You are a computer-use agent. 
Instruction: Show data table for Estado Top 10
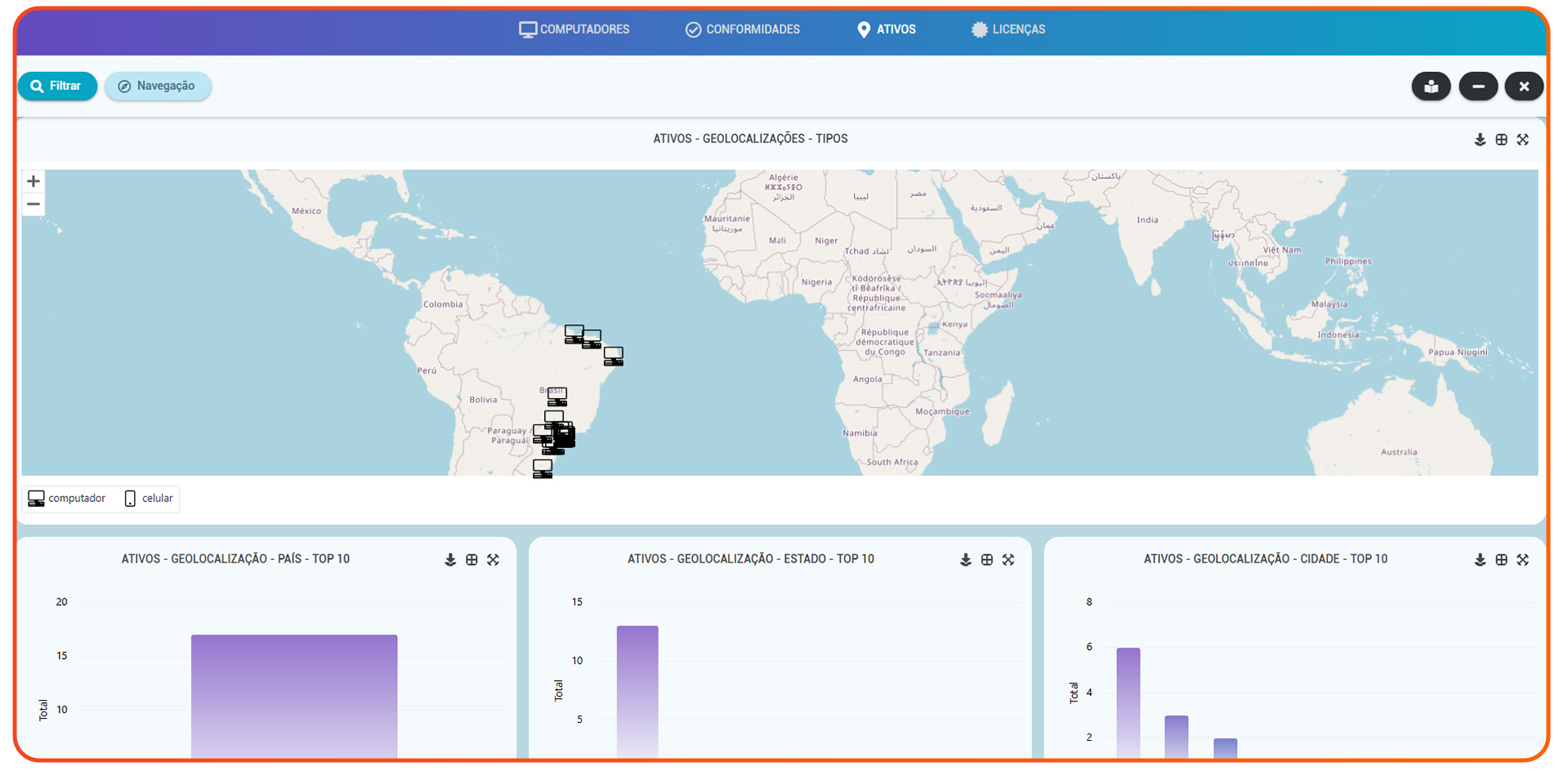[x=987, y=560]
